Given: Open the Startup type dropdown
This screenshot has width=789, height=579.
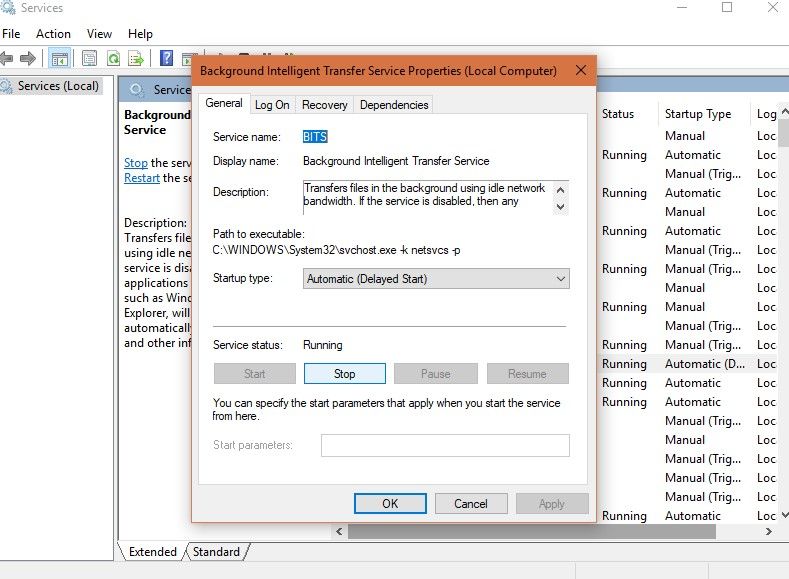Looking at the screenshot, I should click(436, 279).
